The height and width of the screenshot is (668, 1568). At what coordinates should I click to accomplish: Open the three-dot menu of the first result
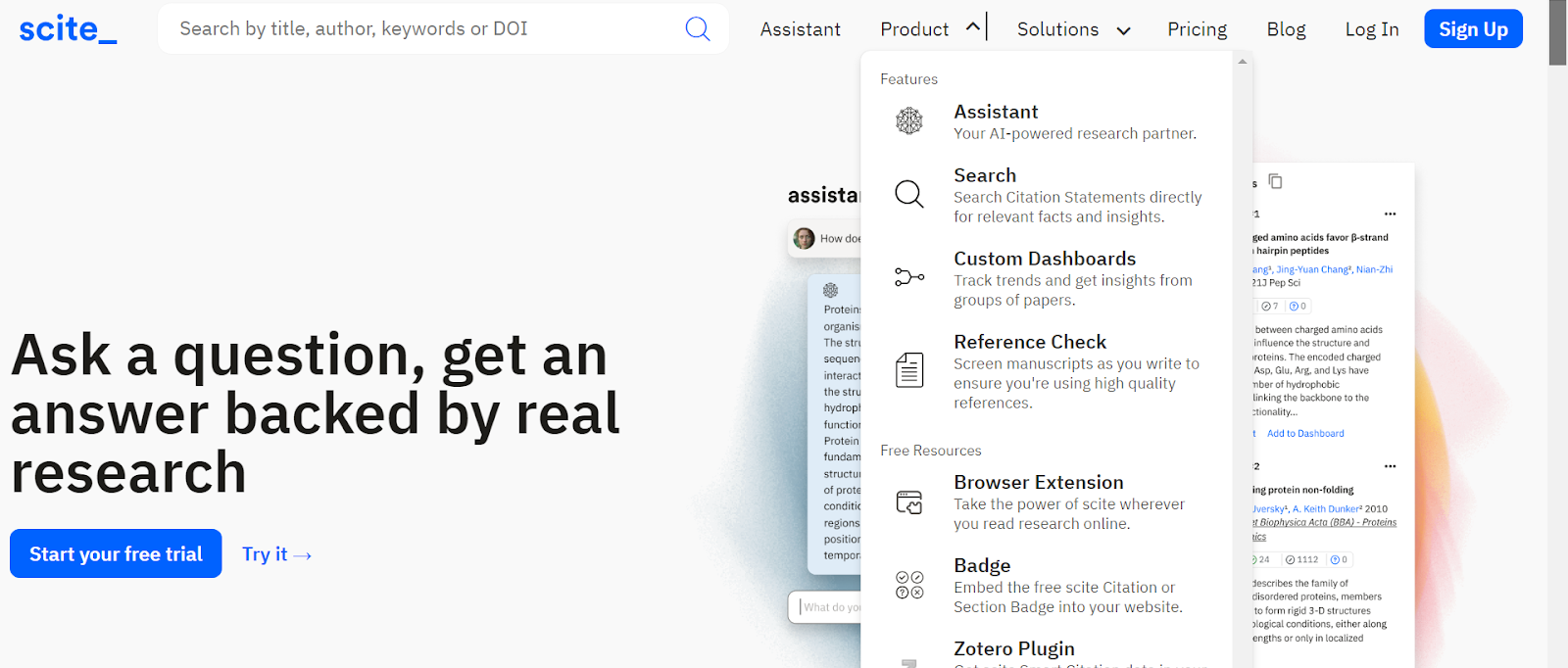point(1390,214)
